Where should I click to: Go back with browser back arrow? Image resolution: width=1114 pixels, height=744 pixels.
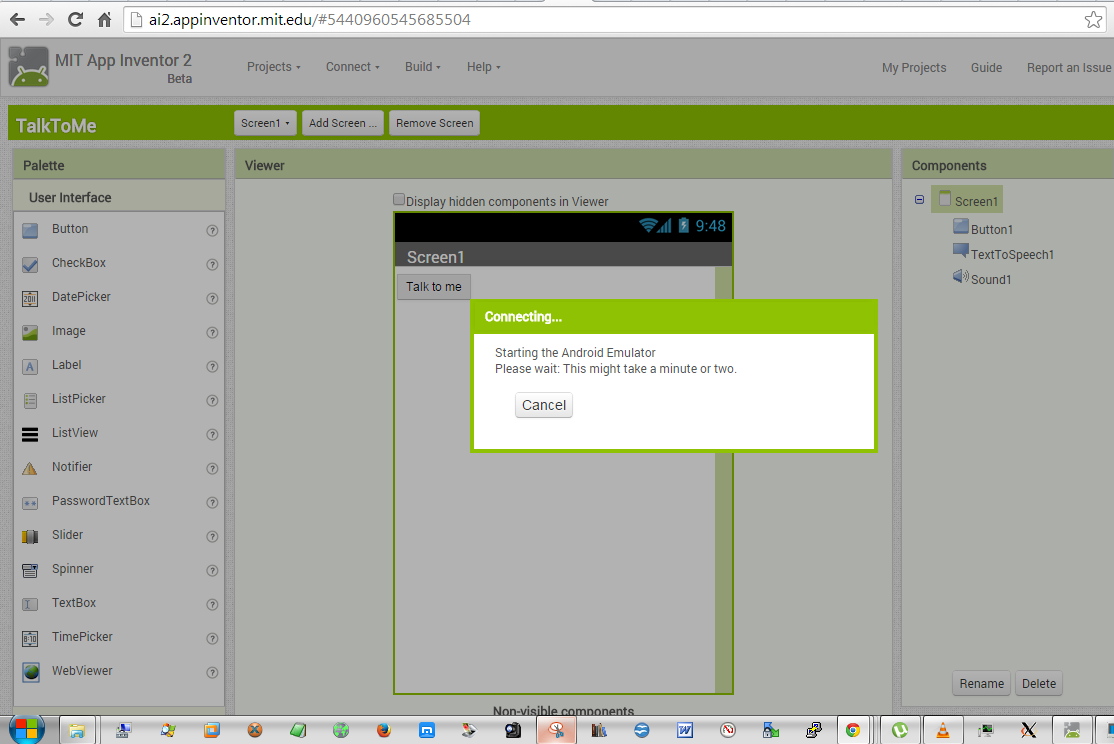coord(17,19)
